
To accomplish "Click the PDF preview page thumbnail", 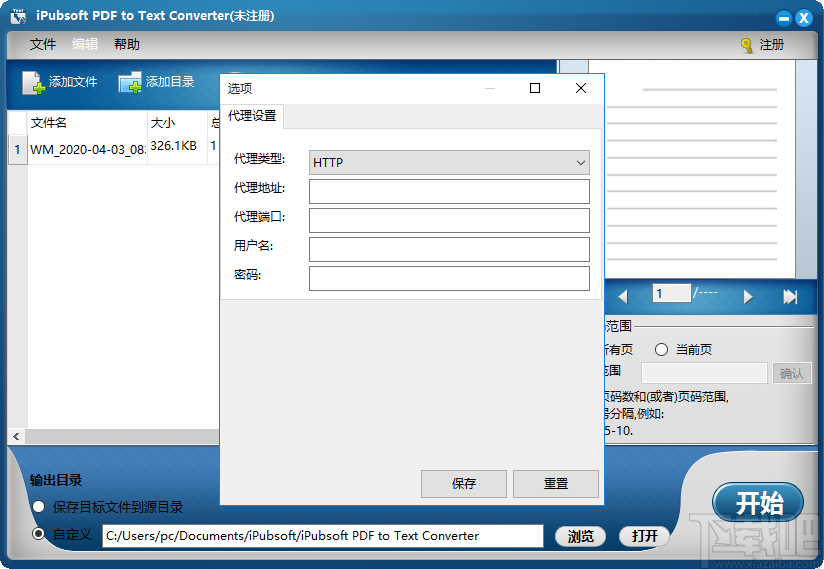I will pos(692,169).
